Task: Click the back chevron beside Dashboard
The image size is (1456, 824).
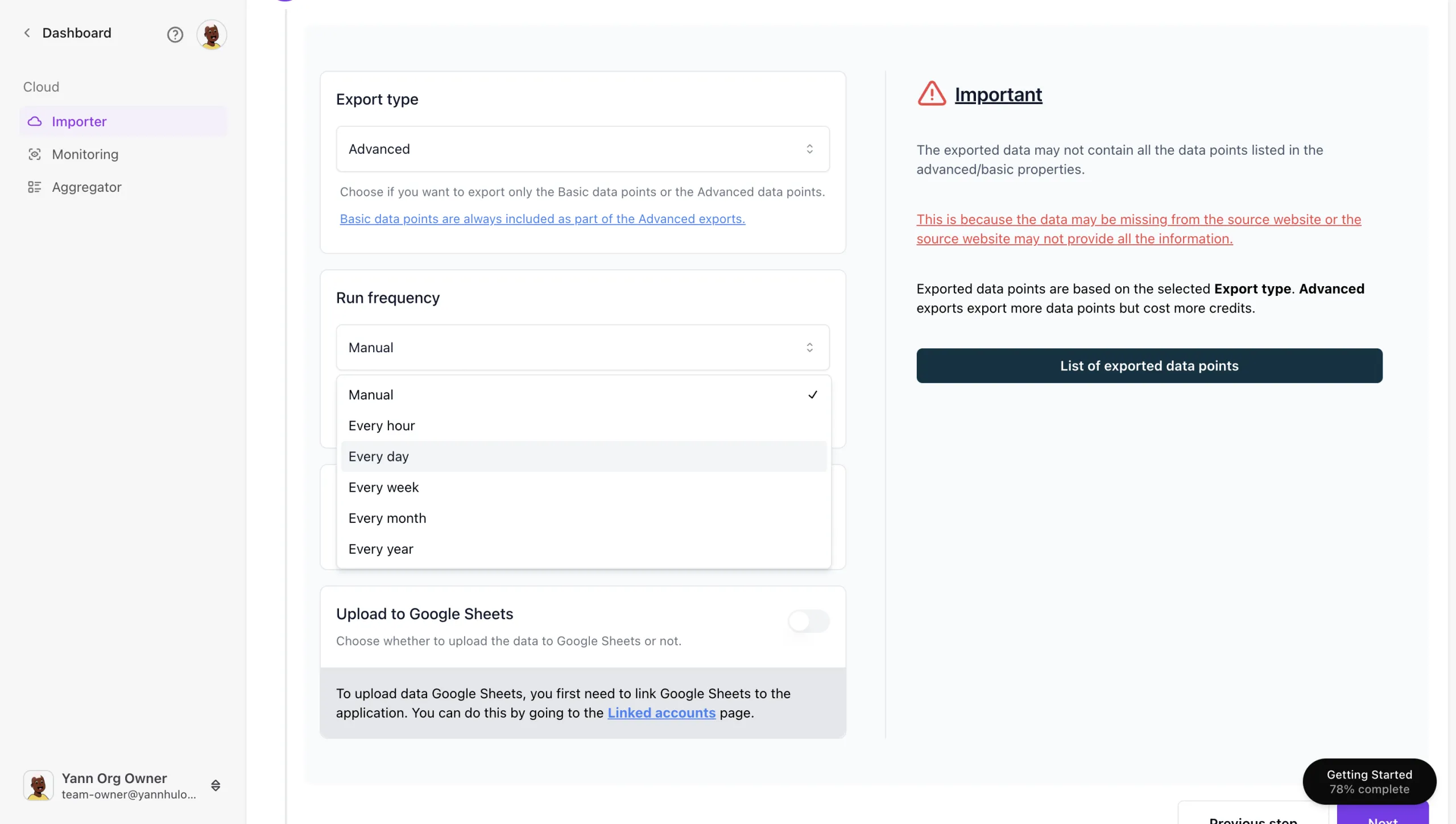Action: click(27, 33)
